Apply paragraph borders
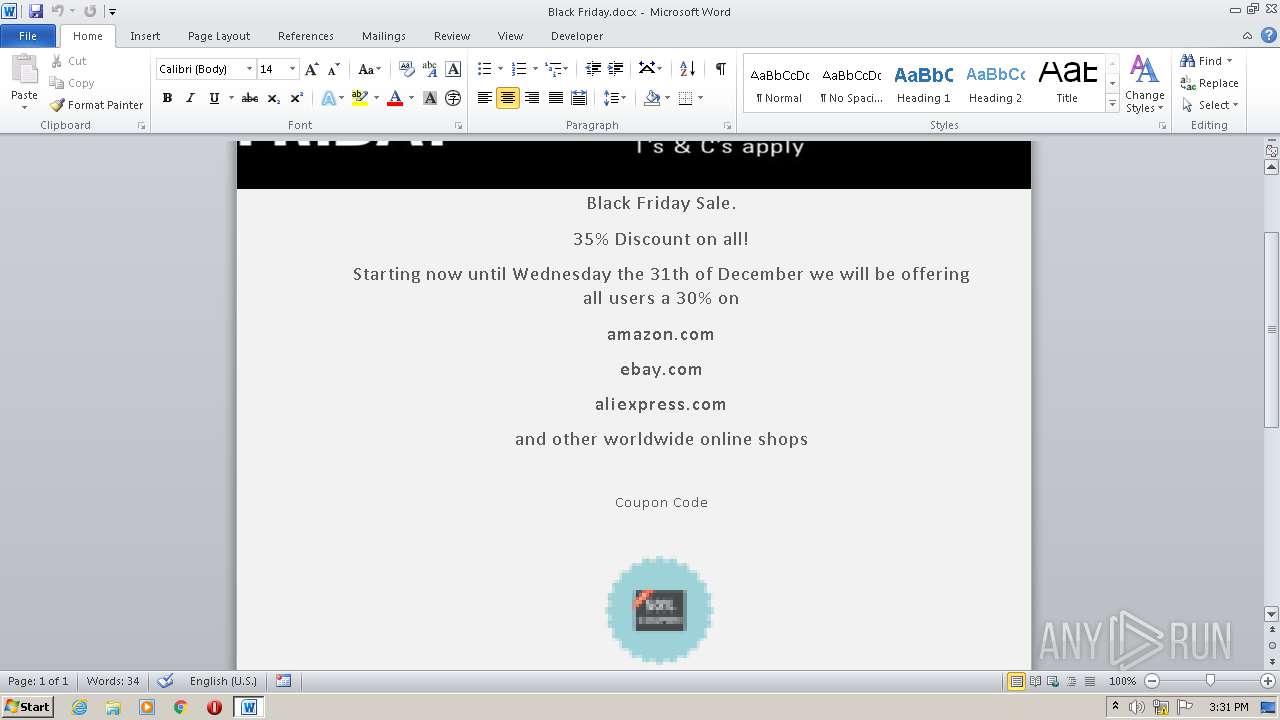This screenshot has width=1280, height=720. [x=685, y=98]
